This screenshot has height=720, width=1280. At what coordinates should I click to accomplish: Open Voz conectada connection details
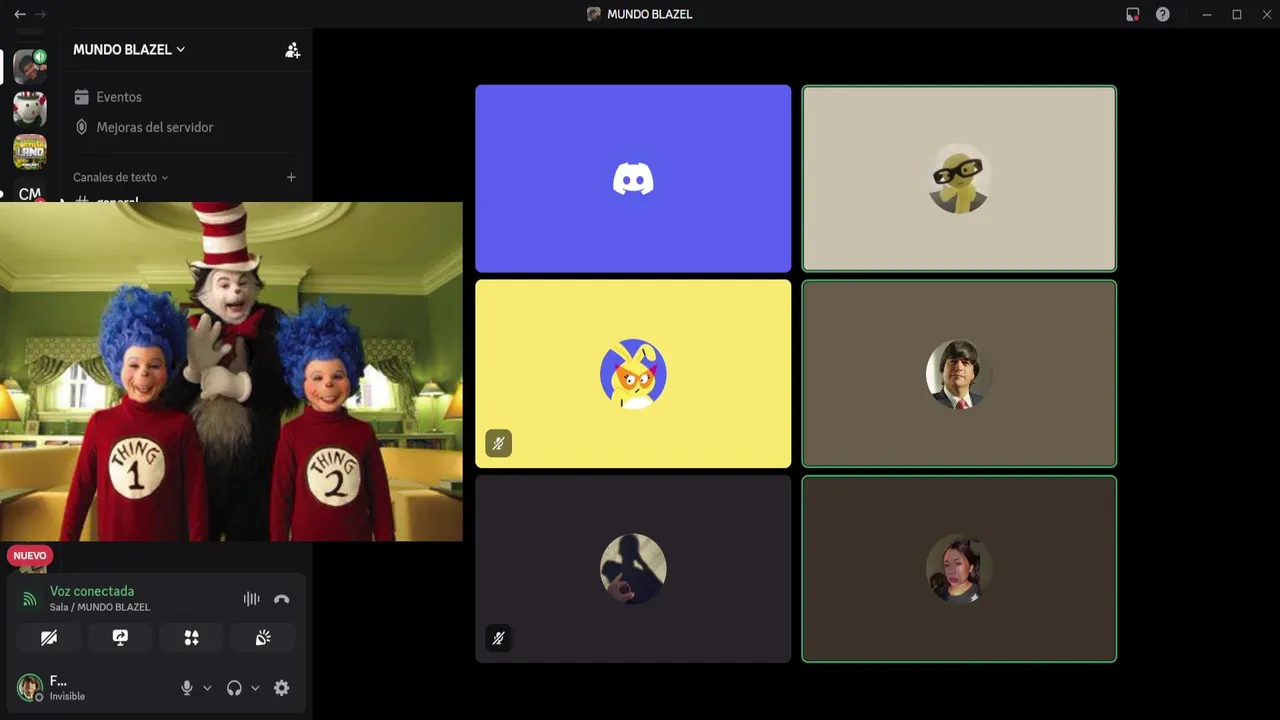click(92, 591)
